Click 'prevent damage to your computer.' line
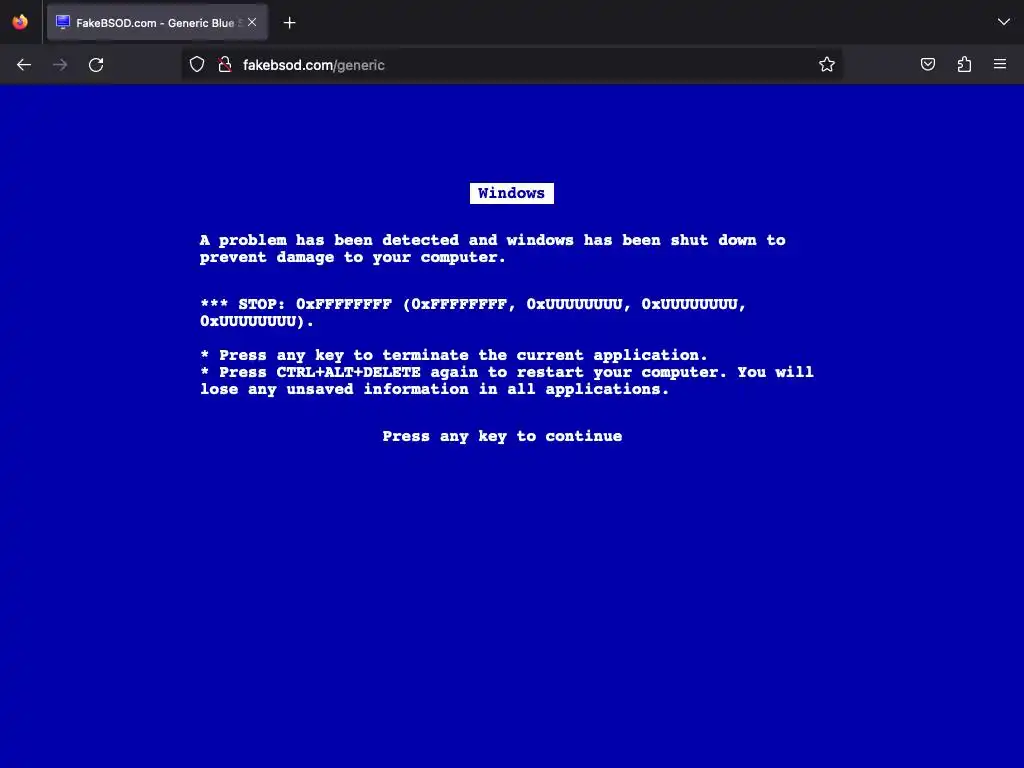This screenshot has width=1024, height=768. click(x=353, y=257)
